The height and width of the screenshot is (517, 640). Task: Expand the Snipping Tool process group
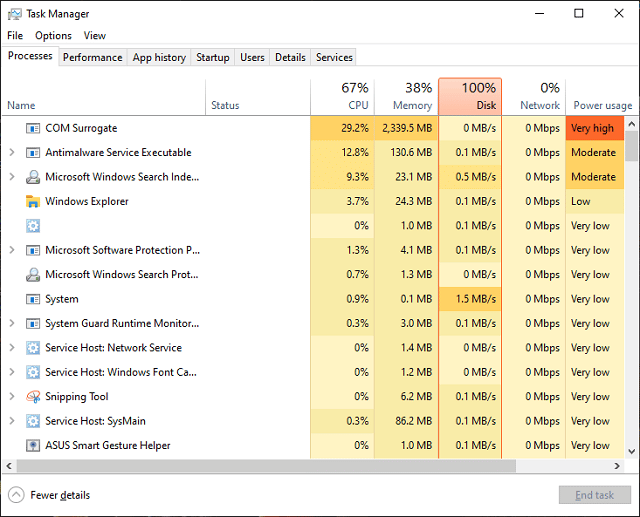tap(12, 397)
